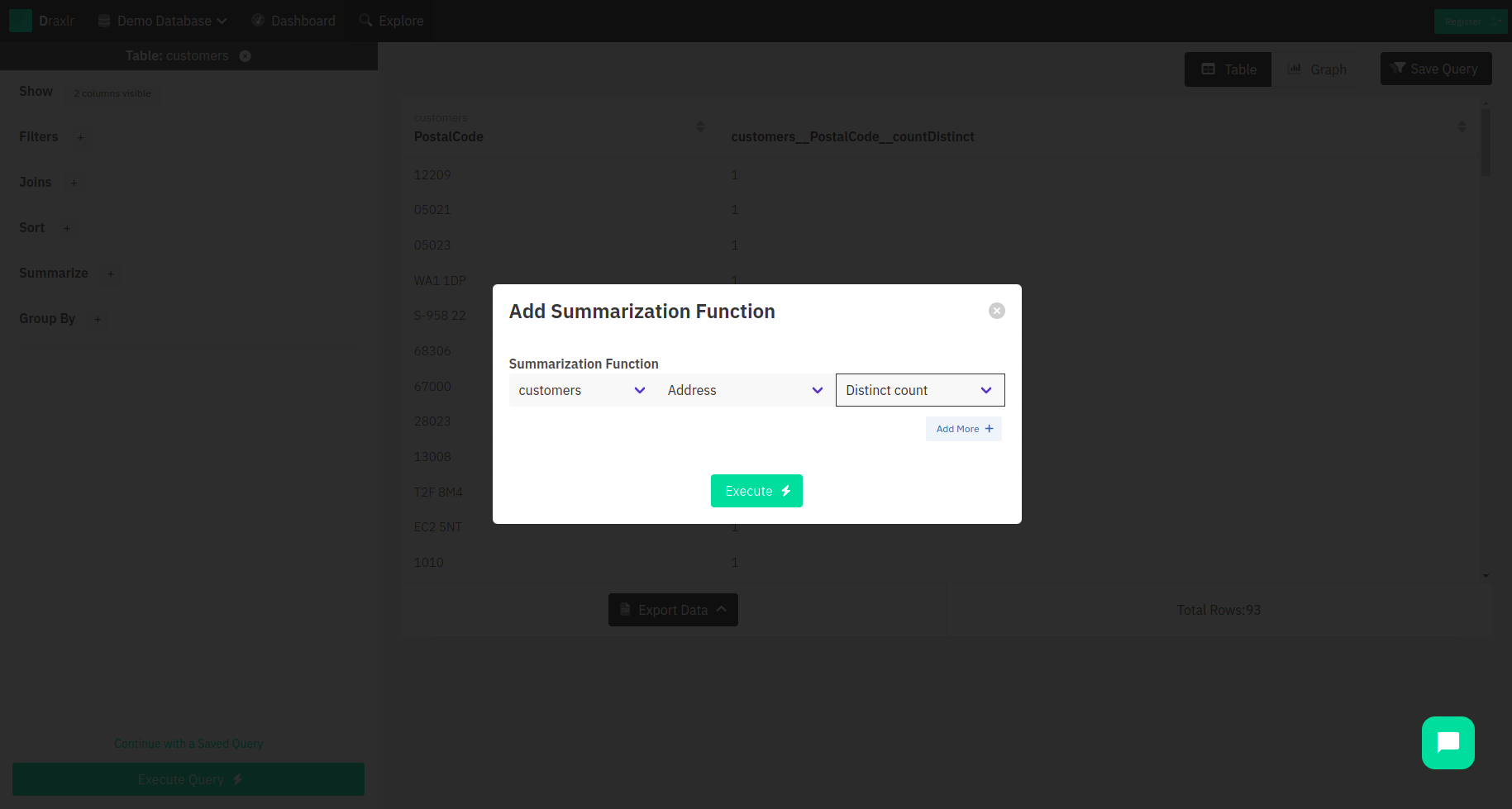The image size is (1512, 809).
Task: Open Export Data menu
Action: [673, 610]
